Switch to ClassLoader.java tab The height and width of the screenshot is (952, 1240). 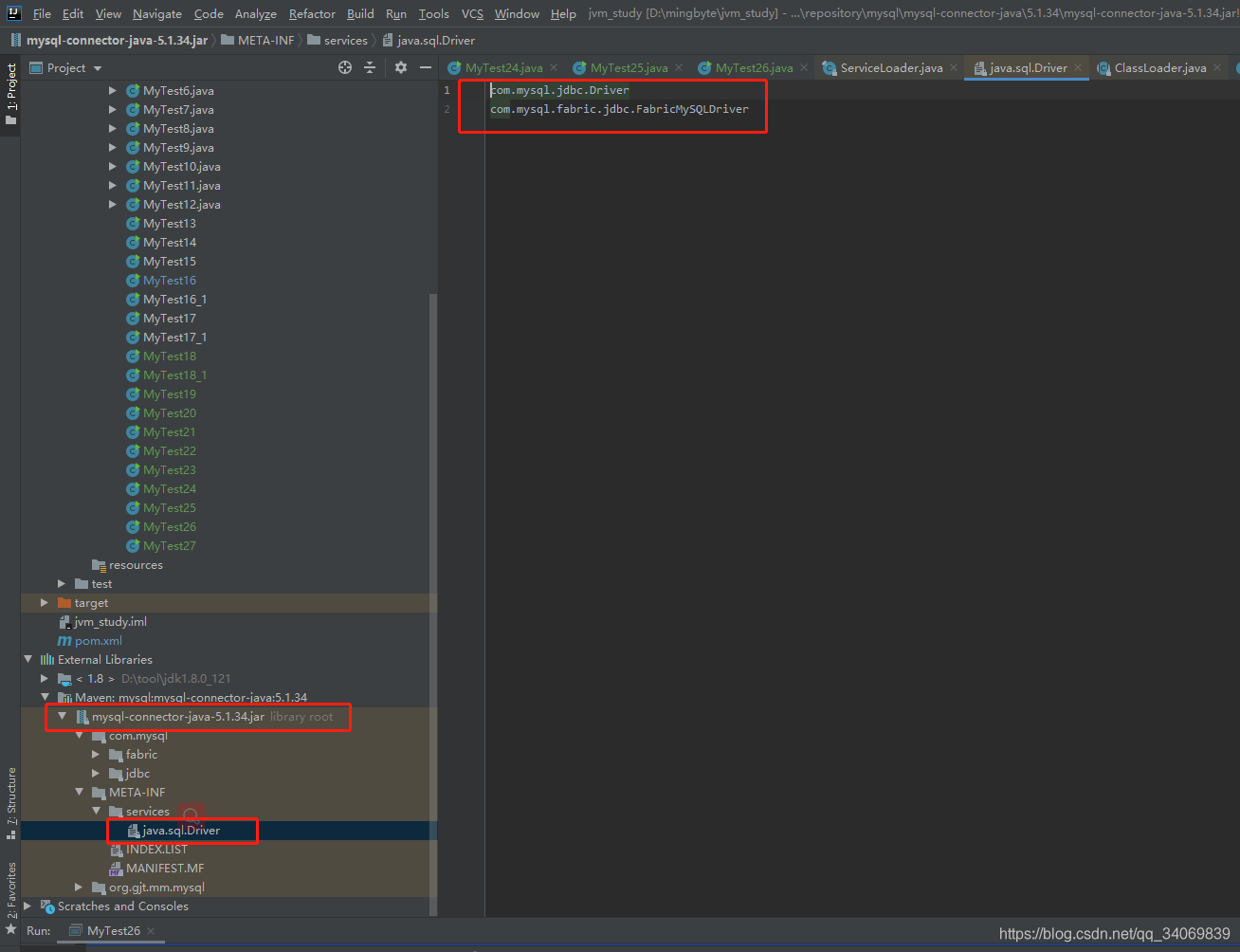pyautogui.click(x=1159, y=67)
